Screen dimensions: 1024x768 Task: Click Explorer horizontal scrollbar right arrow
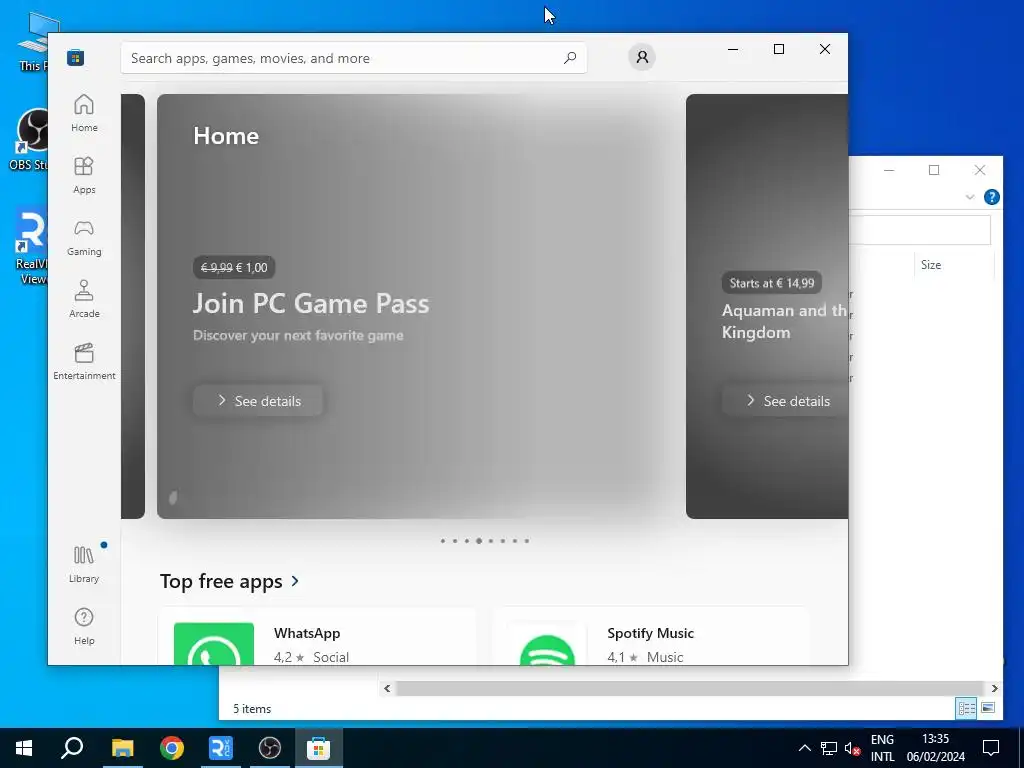point(994,688)
